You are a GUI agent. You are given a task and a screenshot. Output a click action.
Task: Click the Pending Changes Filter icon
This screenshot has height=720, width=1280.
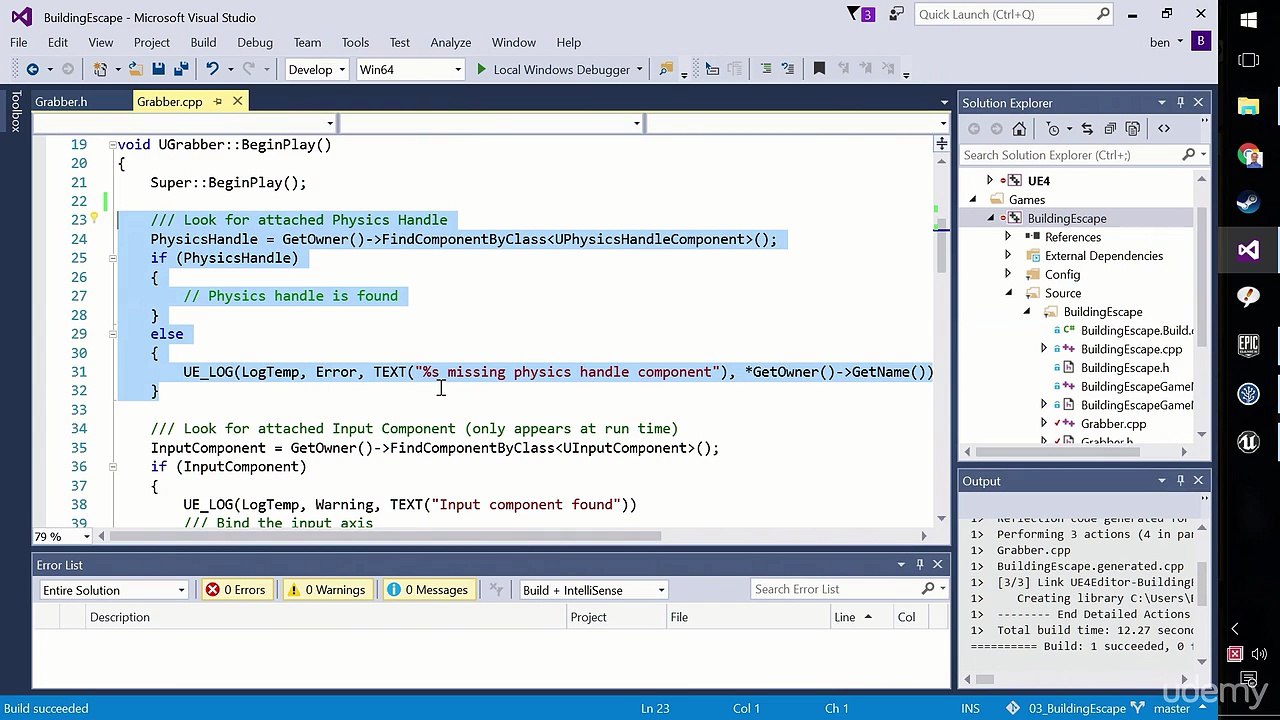1053,129
